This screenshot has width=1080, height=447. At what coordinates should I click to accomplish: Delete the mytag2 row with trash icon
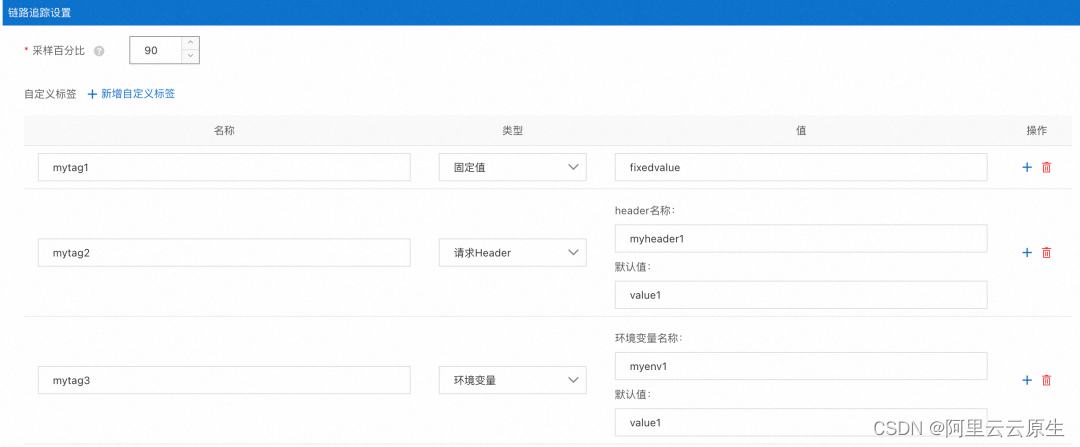pos(1046,253)
